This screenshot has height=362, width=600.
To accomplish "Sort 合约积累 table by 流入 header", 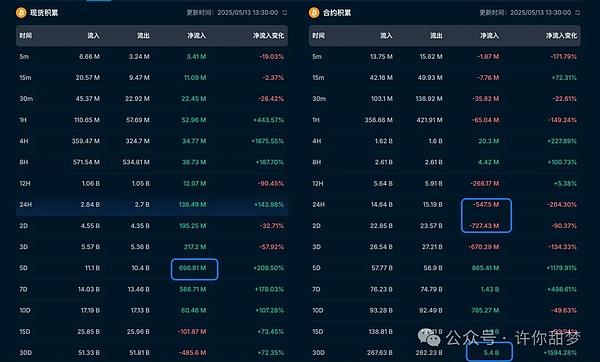I will coord(386,36).
